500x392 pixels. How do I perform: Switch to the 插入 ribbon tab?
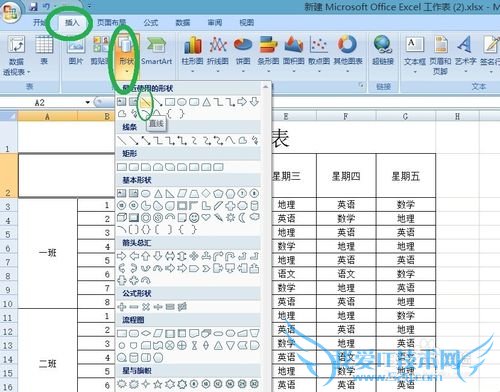pos(72,22)
